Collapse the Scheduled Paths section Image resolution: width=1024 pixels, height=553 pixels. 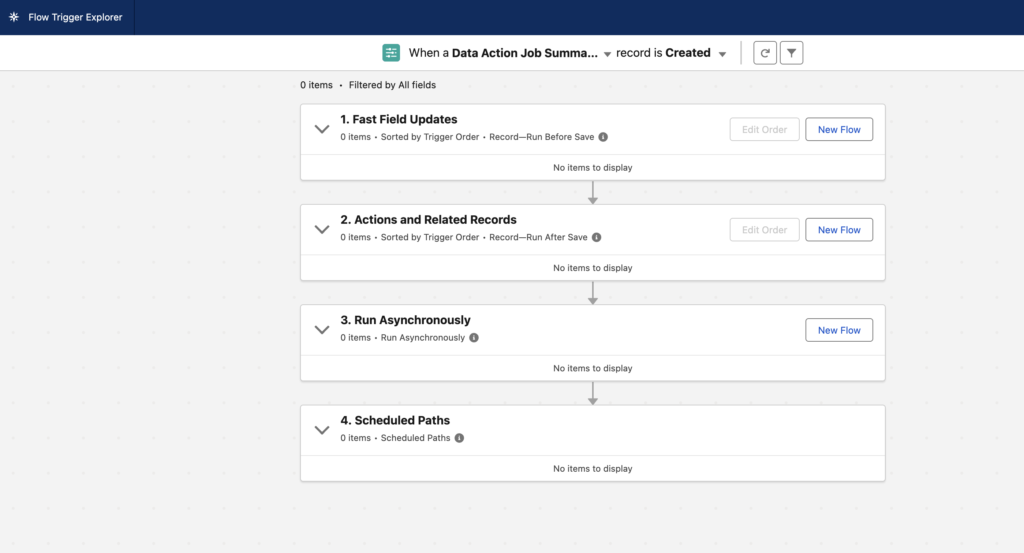322,430
